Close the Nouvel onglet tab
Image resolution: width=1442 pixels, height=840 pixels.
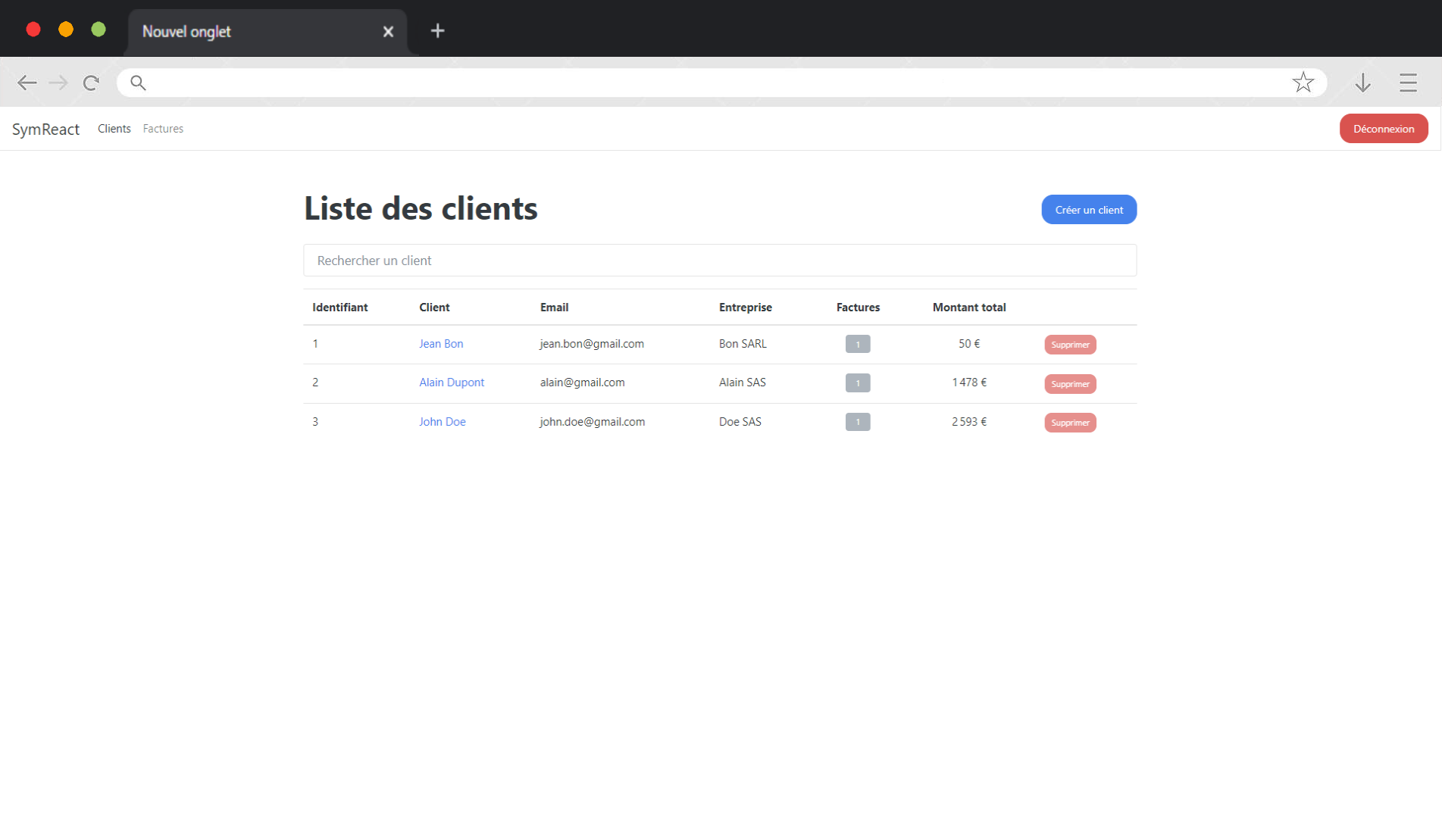coord(388,32)
